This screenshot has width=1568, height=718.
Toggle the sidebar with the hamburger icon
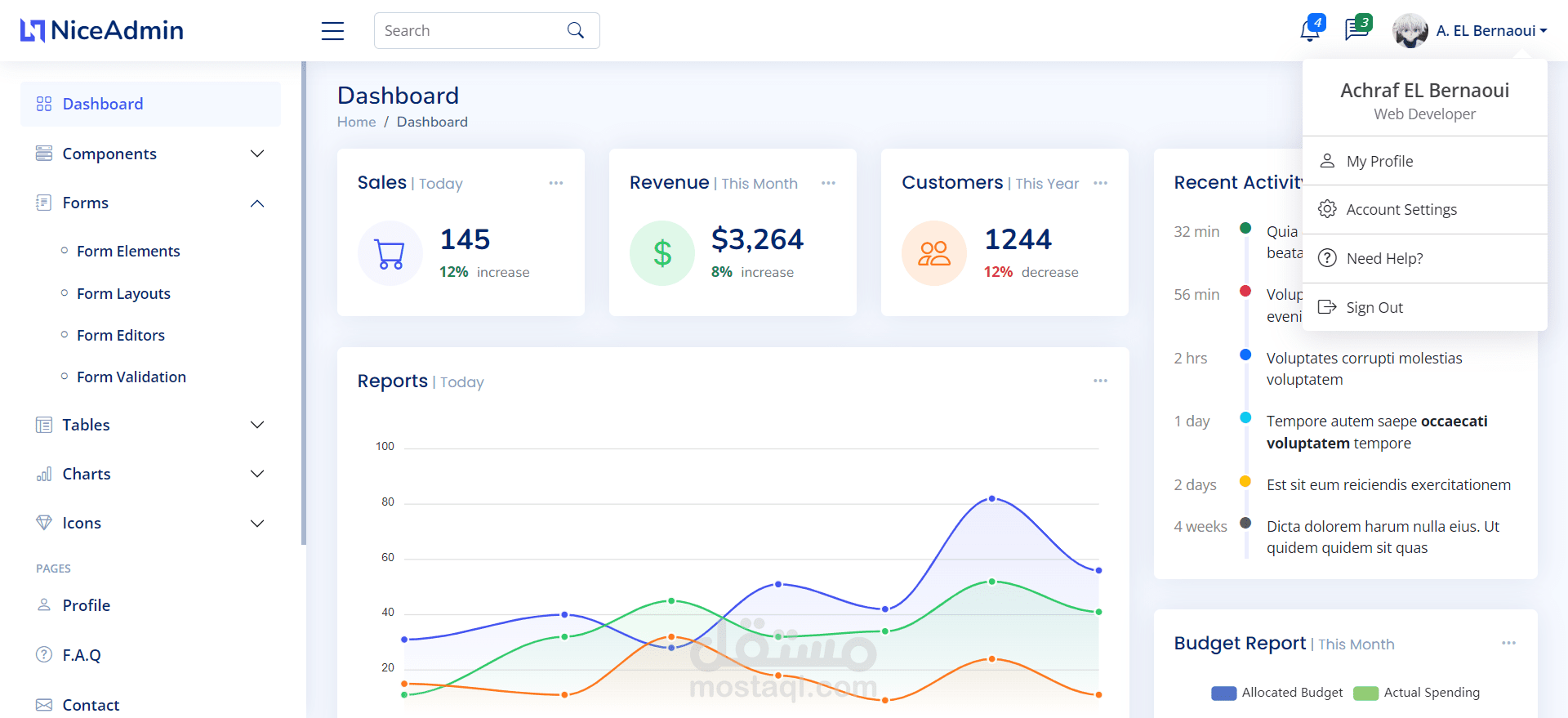click(x=332, y=31)
